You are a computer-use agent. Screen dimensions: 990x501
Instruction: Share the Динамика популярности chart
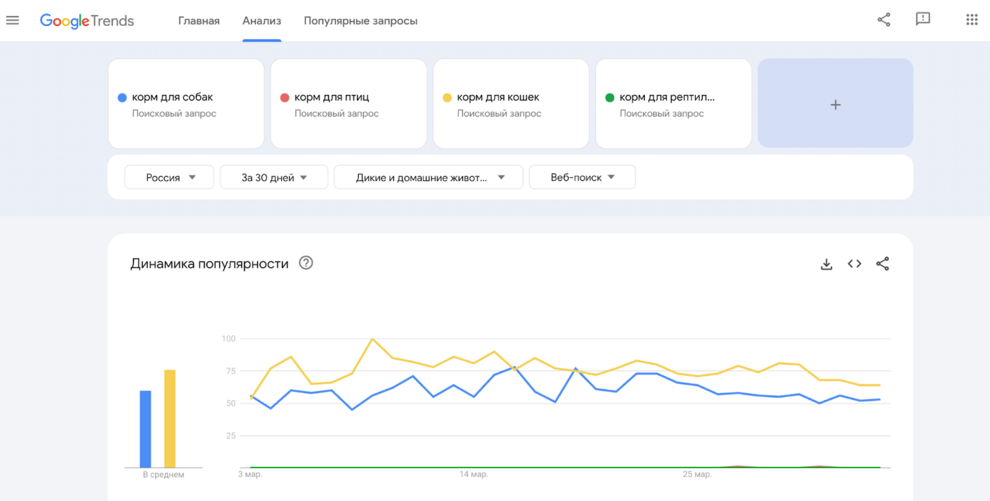[883, 264]
